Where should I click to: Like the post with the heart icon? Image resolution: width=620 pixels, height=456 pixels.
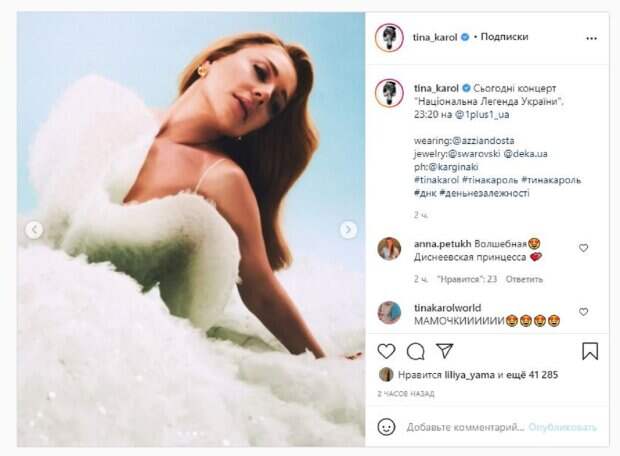tap(387, 351)
